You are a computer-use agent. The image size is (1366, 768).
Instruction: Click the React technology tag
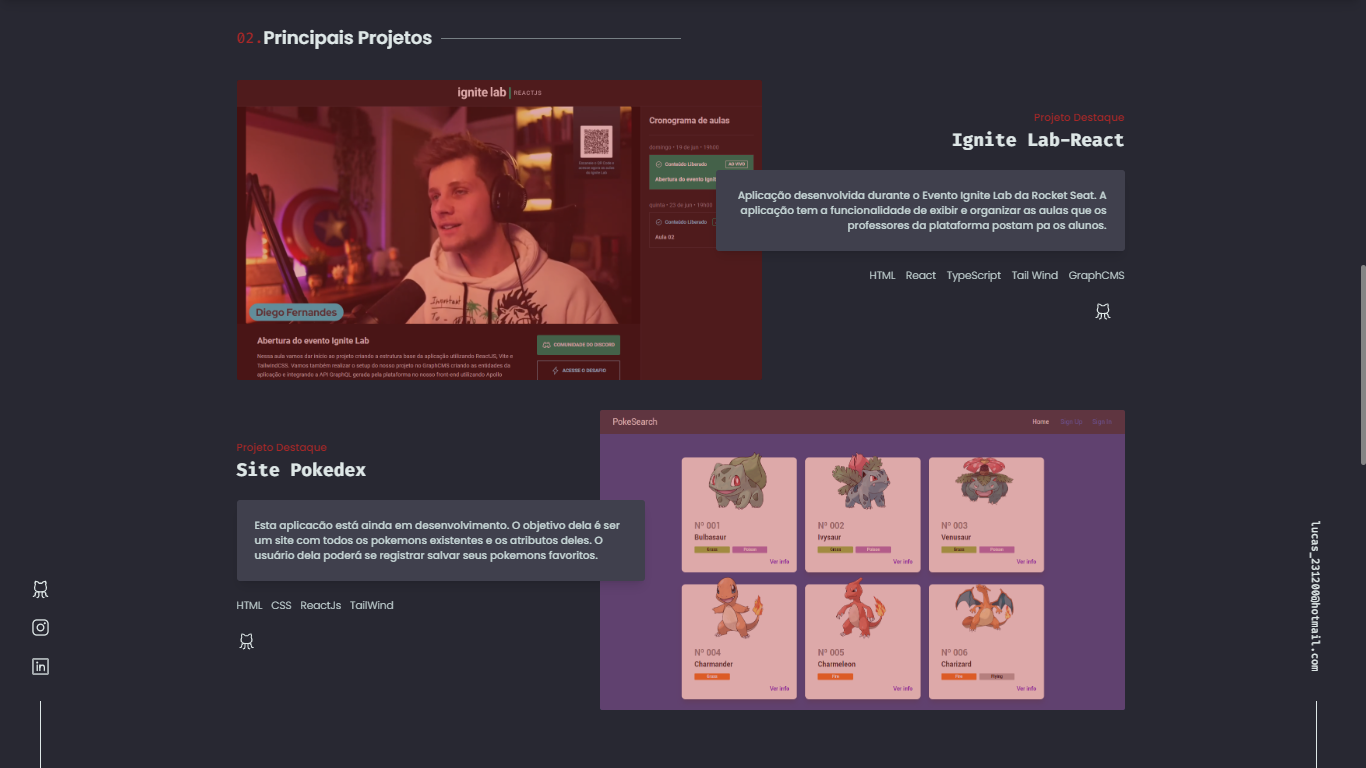point(921,275)
